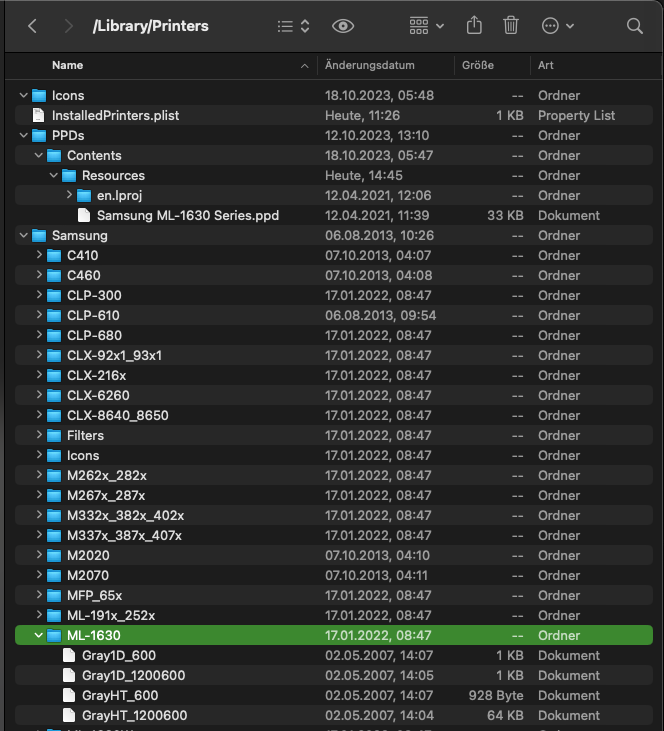Click the Share toolbar icon
Viewport: 664px width, 731px height.
475,26
